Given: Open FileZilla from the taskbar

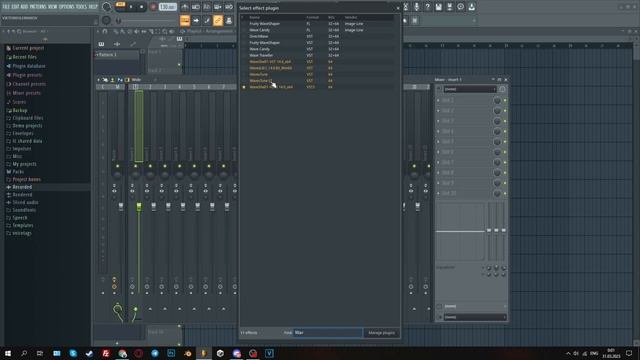Looking at the screenshot, I should (x=106, y=353).
